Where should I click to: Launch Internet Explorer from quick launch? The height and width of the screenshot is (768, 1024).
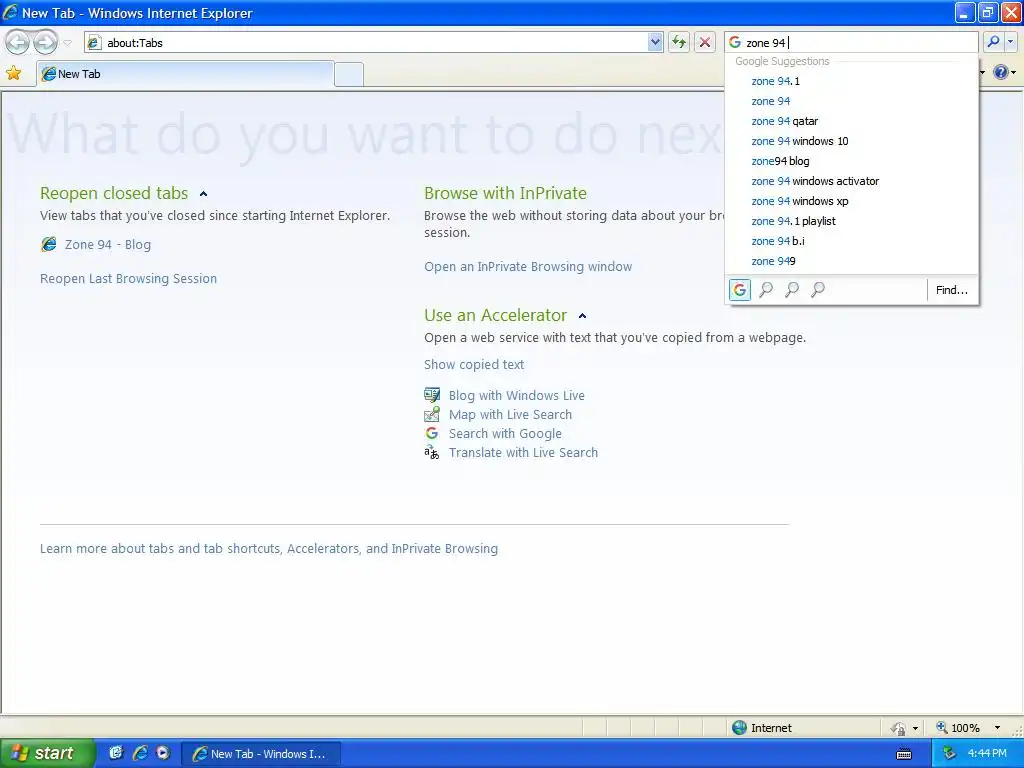point(139,753)
